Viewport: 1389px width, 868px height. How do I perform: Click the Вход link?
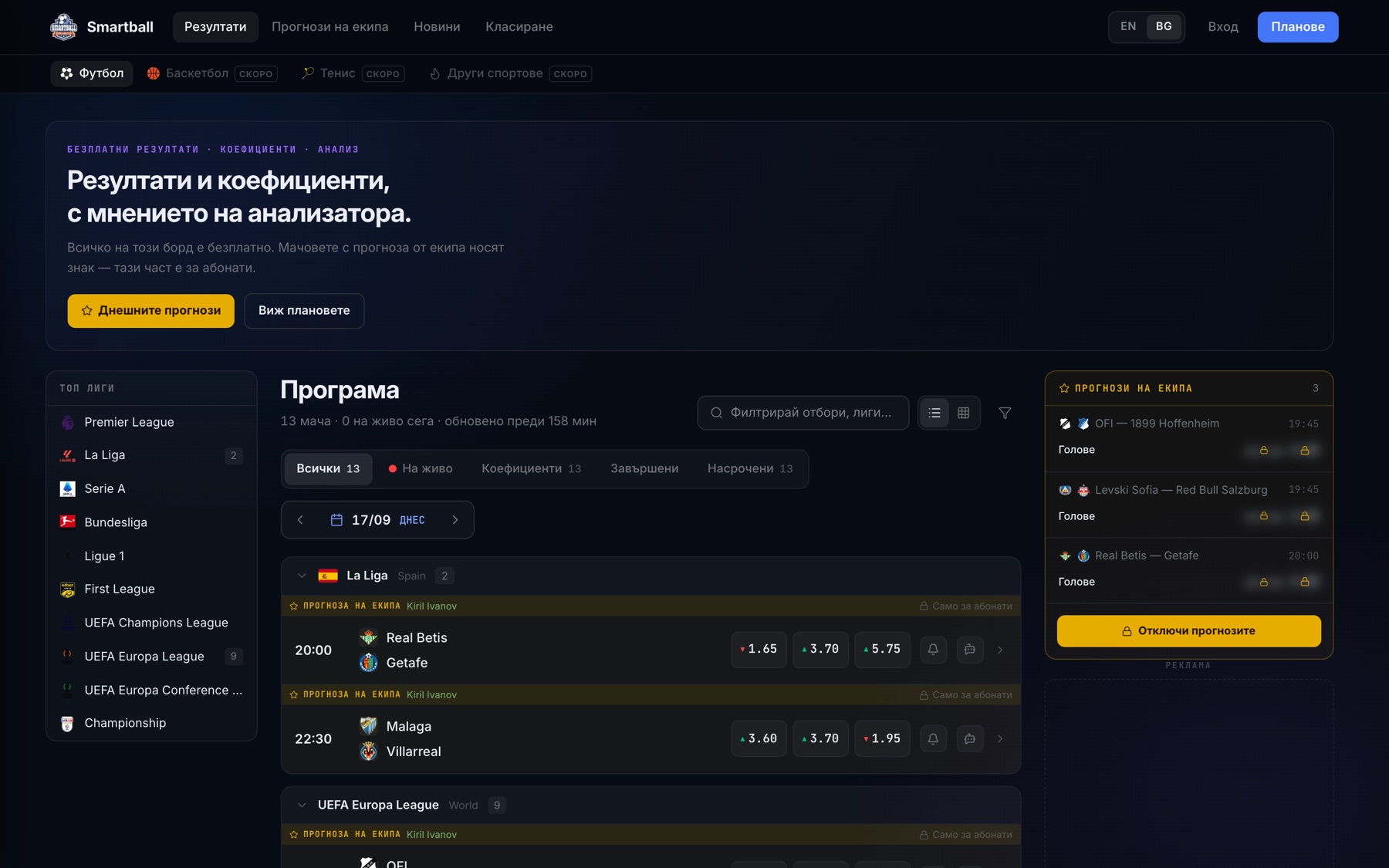click(1223, 27)
